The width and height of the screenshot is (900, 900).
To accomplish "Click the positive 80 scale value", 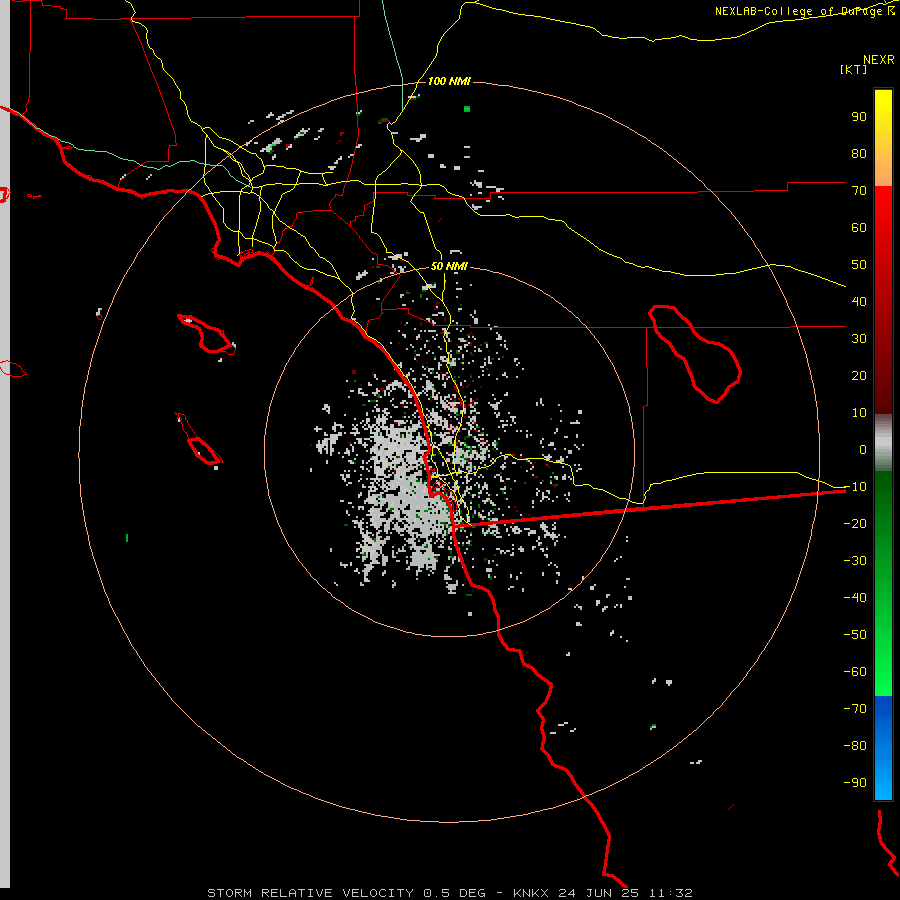I will pyautogui.click(x=859, y=153).
